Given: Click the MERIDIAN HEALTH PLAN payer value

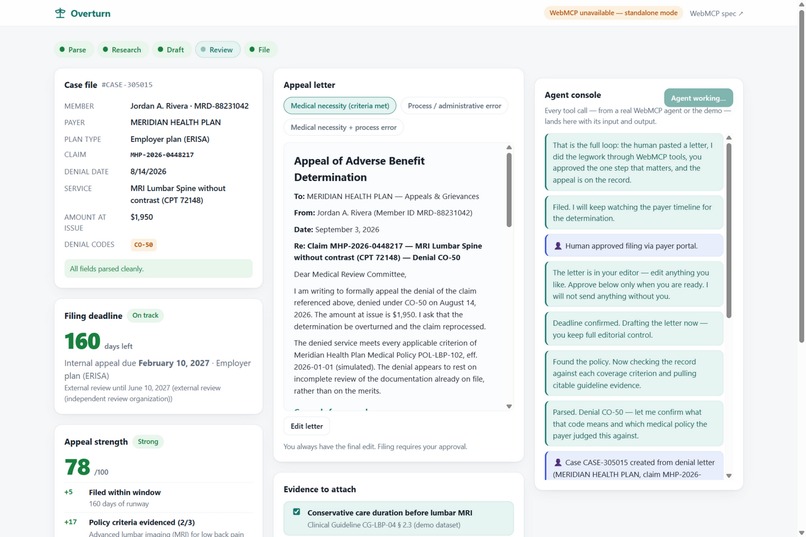Looking at the screenshot, I should tap(175, 122).
